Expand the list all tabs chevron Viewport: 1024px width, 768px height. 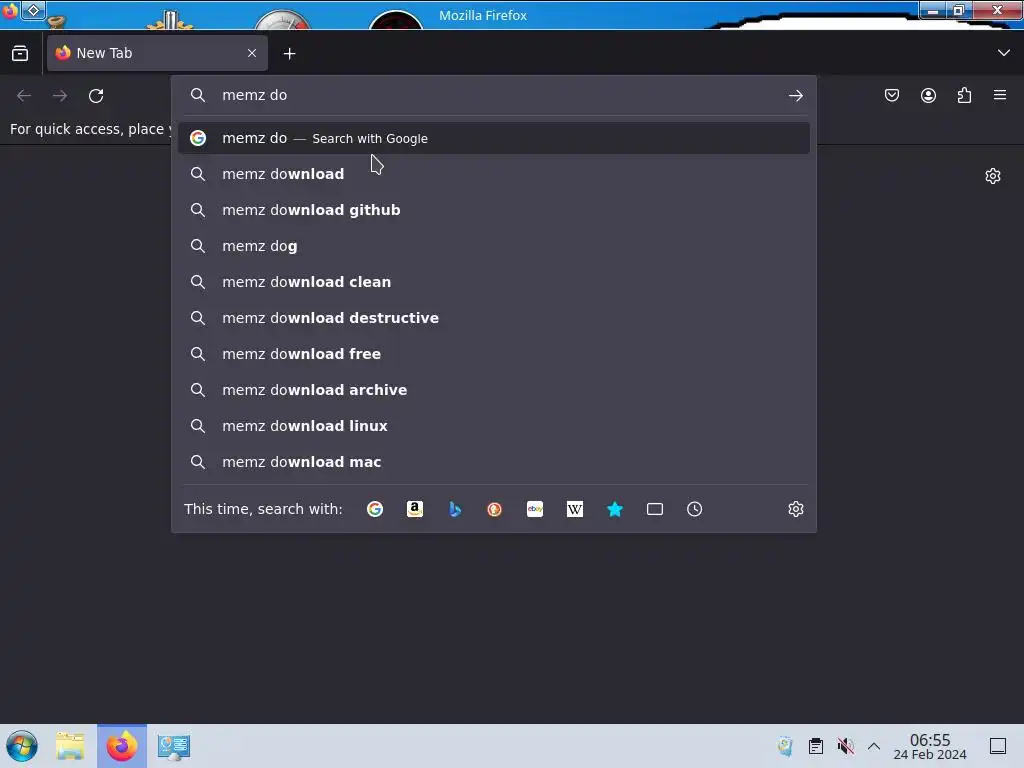pos(1004,53)
